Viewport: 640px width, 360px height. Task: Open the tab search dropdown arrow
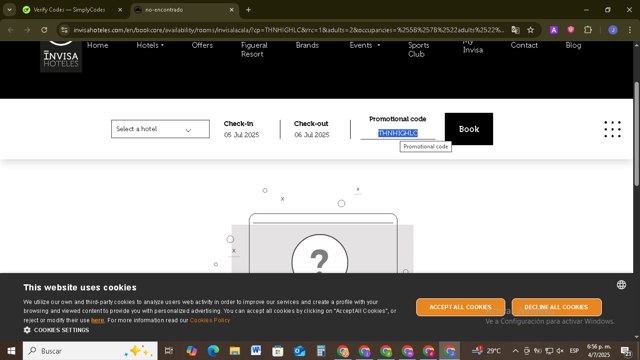tap(9, 10)
